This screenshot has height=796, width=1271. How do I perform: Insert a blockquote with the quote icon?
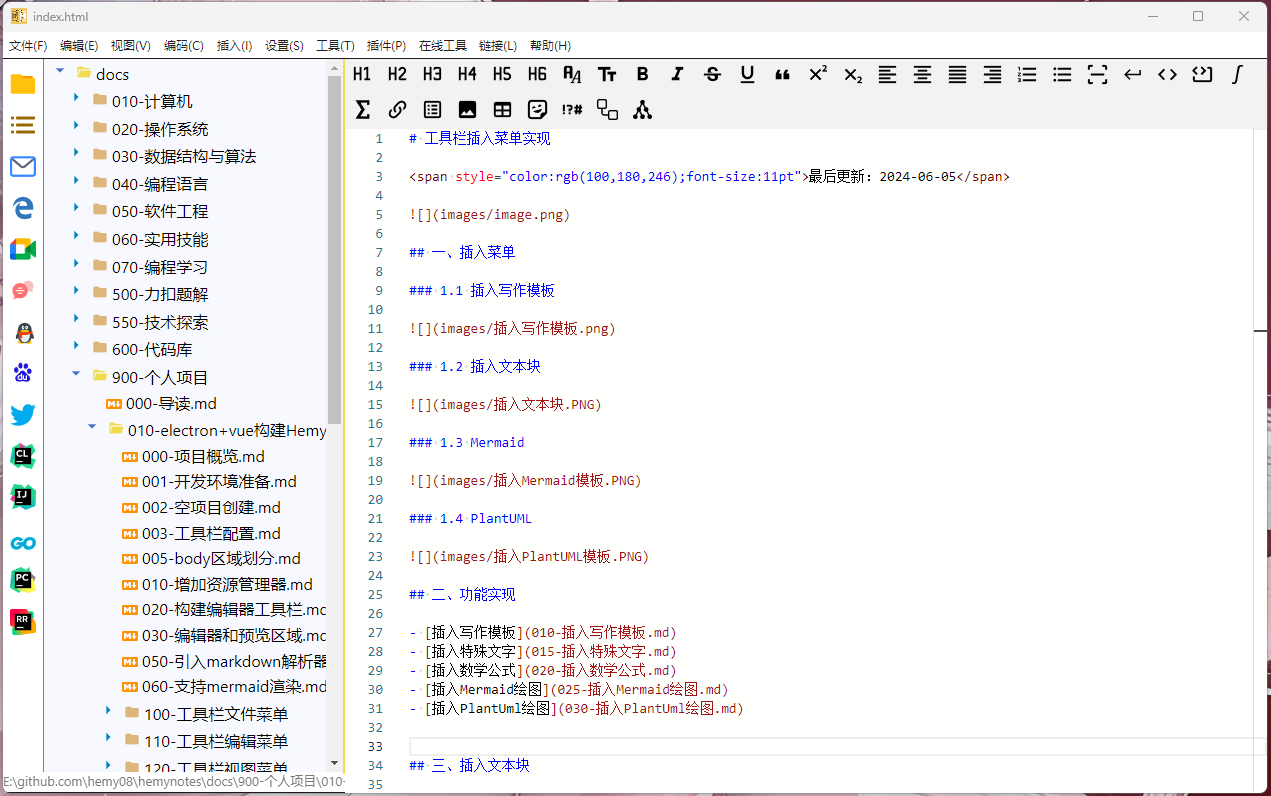782,74
